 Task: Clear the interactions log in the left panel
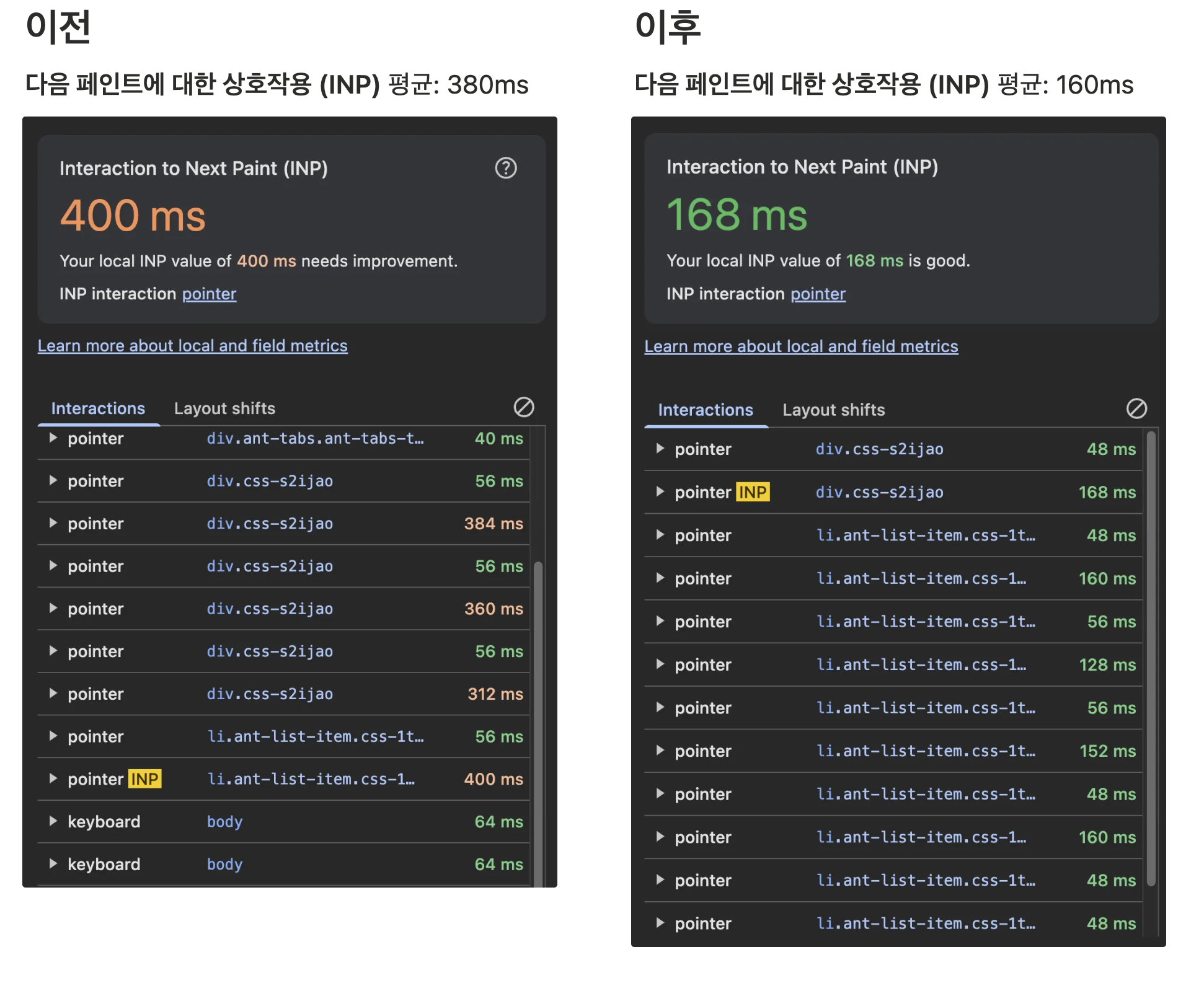523,407
